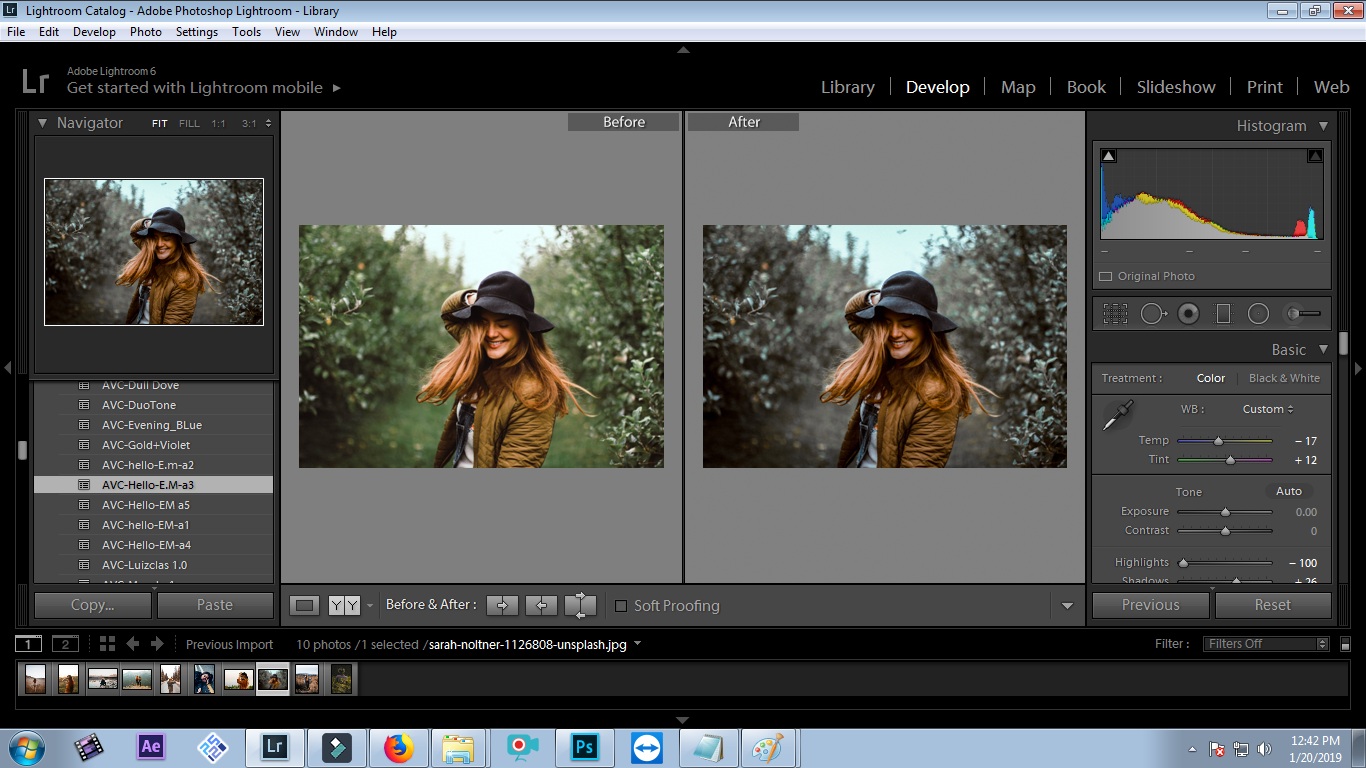
Task: Switch to Loupe view mode
Action: point(305,605)
